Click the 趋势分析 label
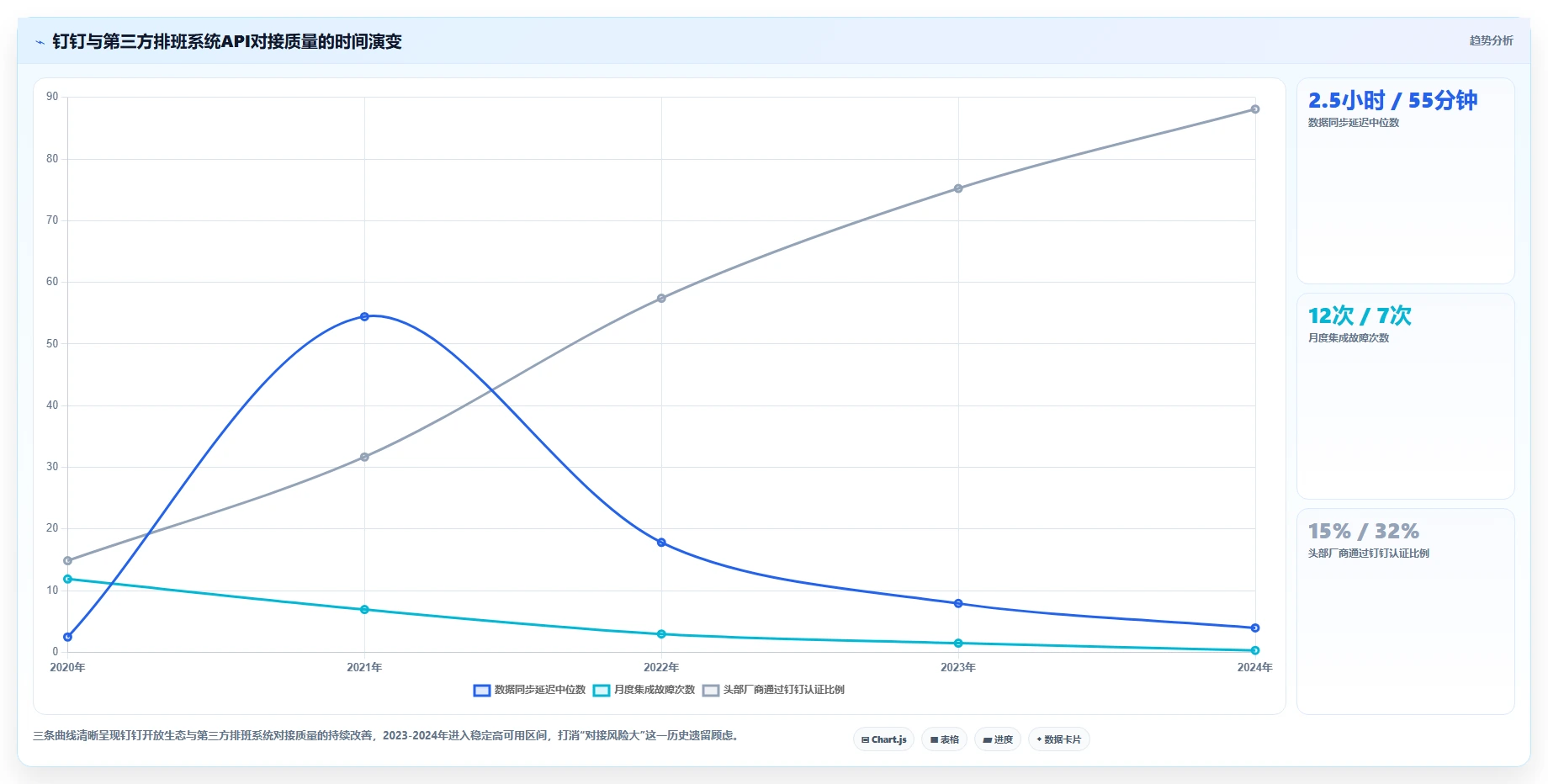This screenshot has width=1548, height=784. (x=1491, y=40)
